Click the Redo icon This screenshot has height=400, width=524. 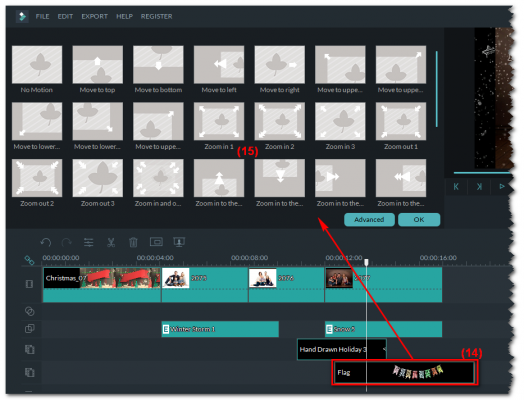coord(67,242)
